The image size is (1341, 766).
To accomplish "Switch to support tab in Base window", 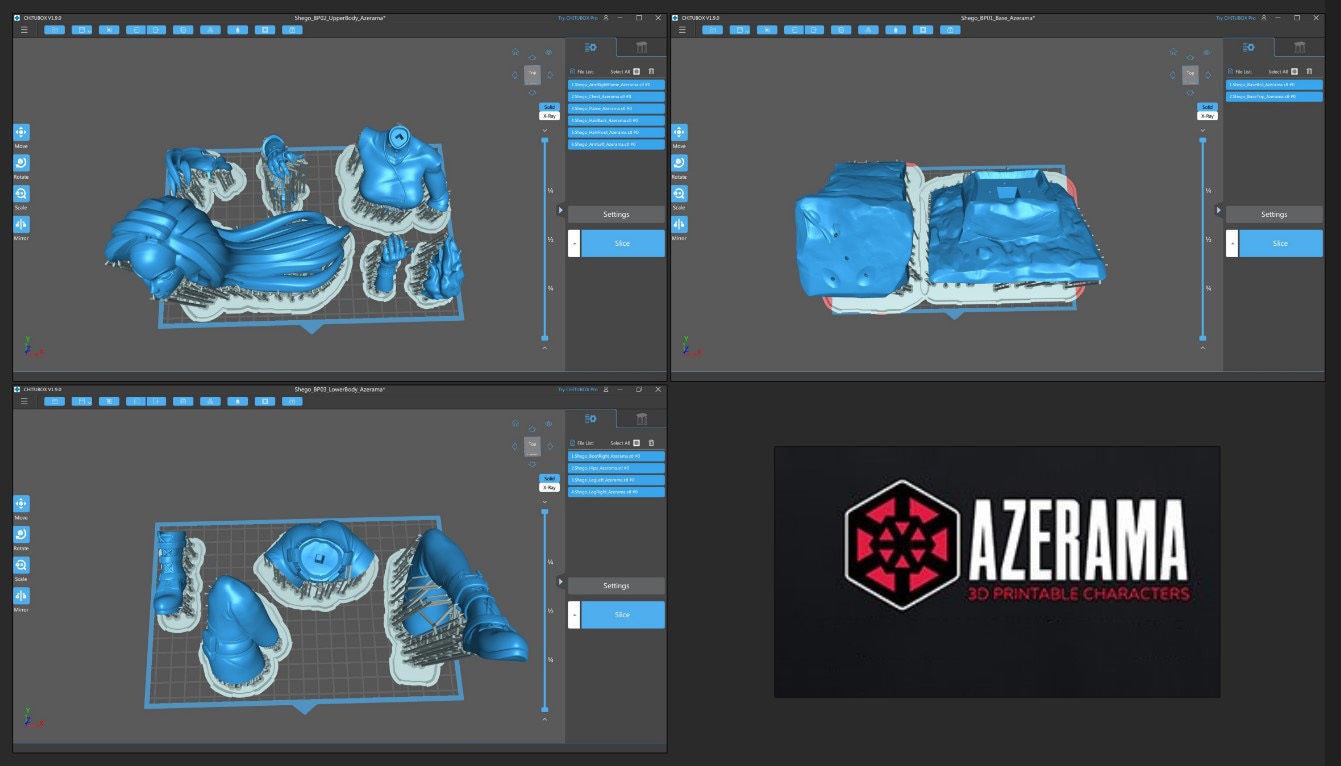I will point(1299,47).
